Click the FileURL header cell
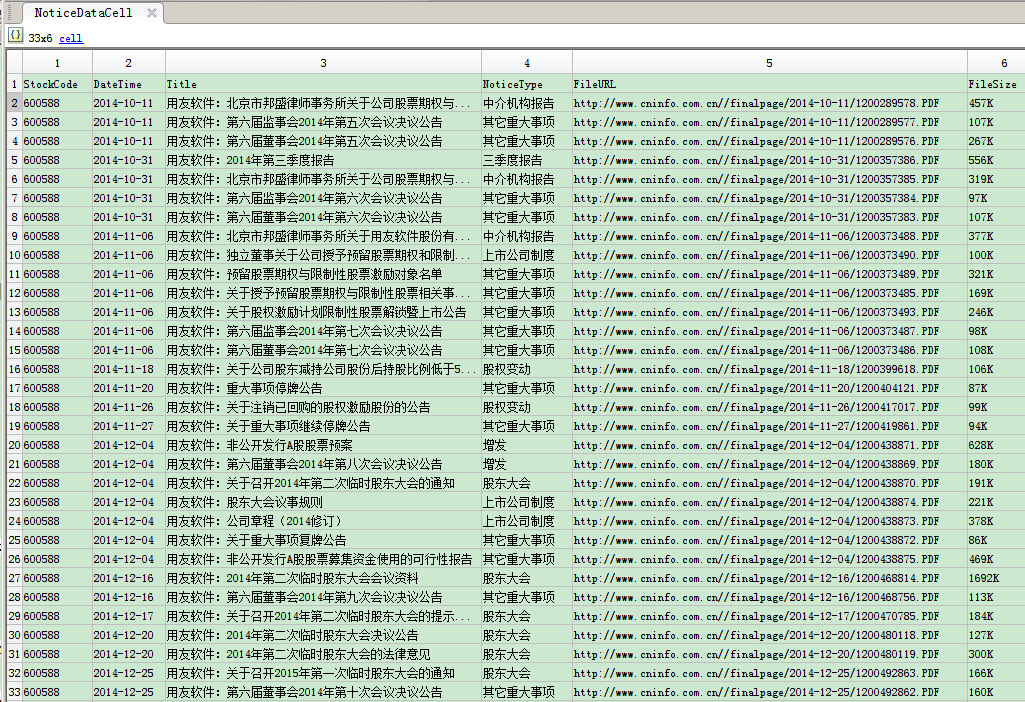Image resolution: width=1025 pixels, height=702 pixels. [x=769, y=84]
